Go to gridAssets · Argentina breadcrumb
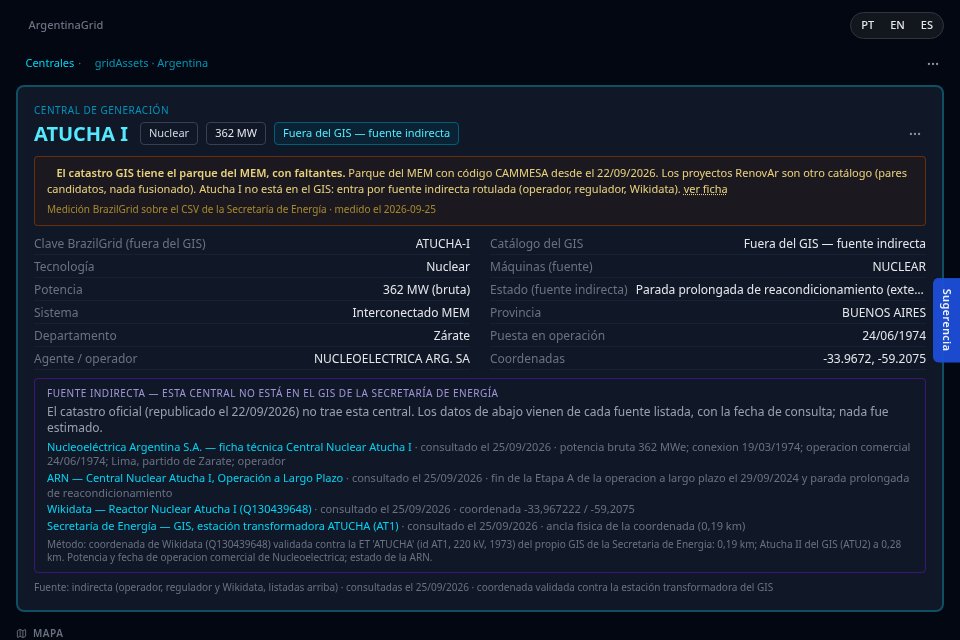The width and height of the screenshot is (960, 640). pyautogui.click(x=151, y=63)
